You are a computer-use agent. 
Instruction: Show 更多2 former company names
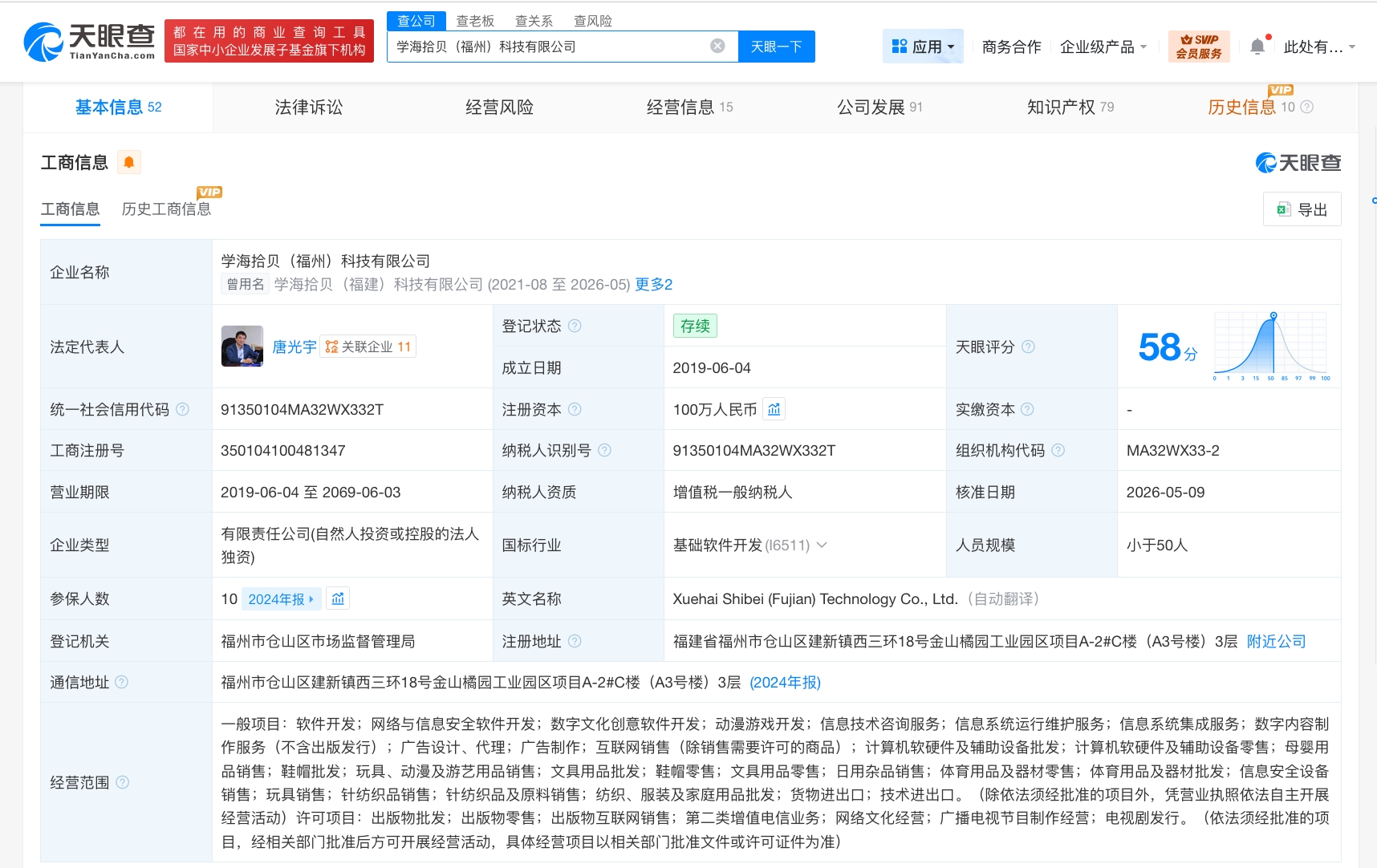tap(654, 285)
